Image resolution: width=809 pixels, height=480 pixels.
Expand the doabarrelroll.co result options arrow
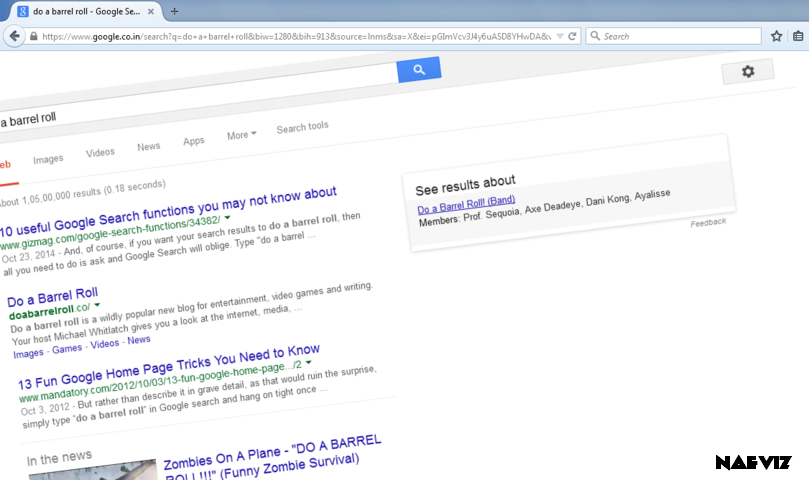[96, 305]
